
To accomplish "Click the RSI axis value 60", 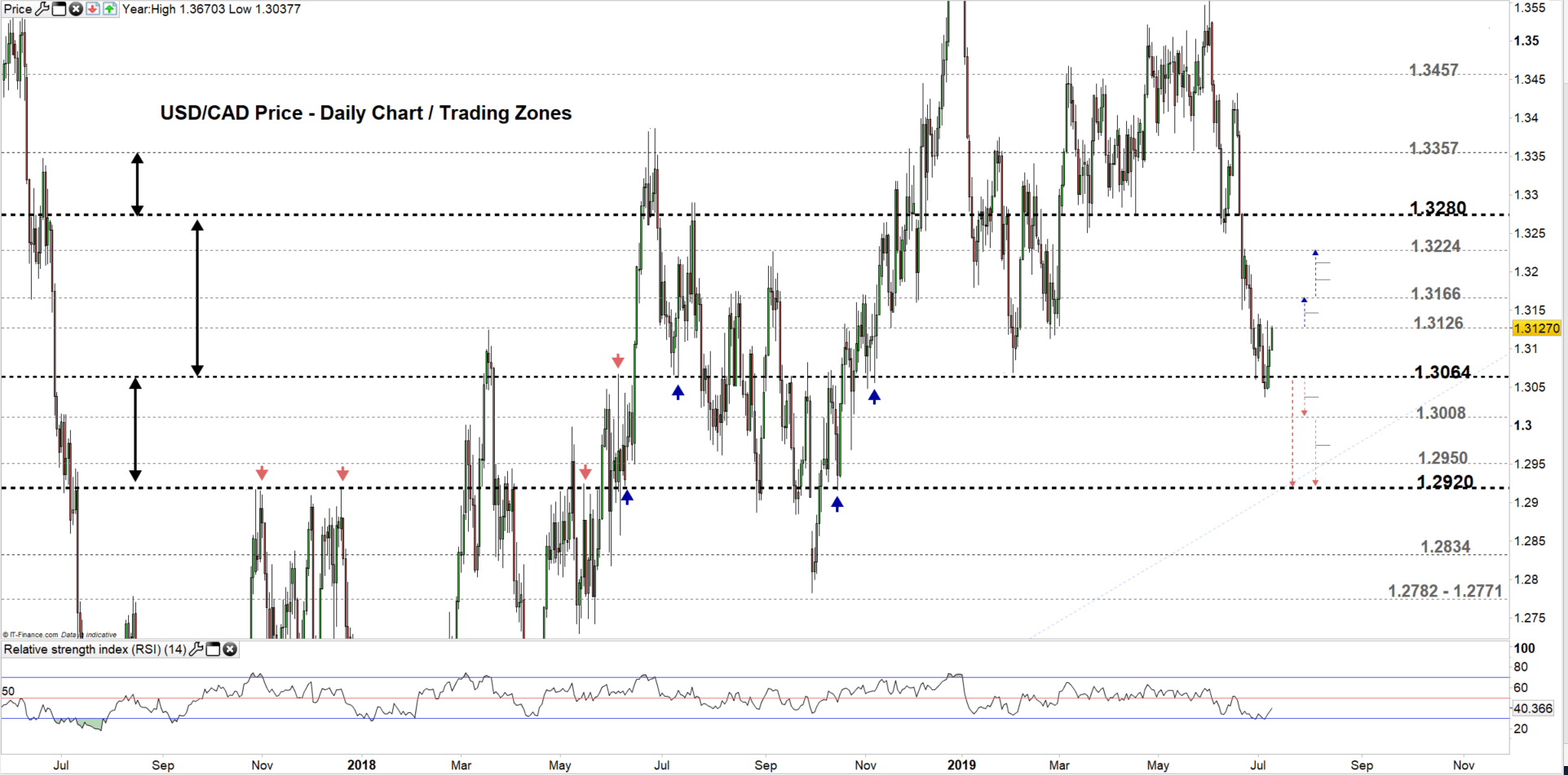I will [1521, 688].
